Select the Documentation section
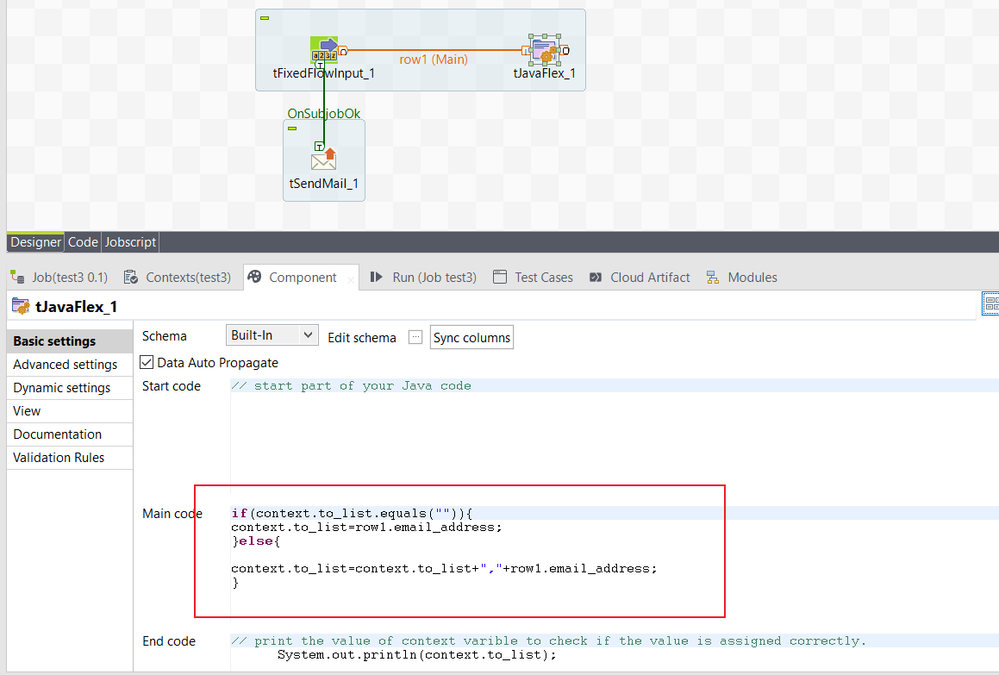 tap(69, 434)
